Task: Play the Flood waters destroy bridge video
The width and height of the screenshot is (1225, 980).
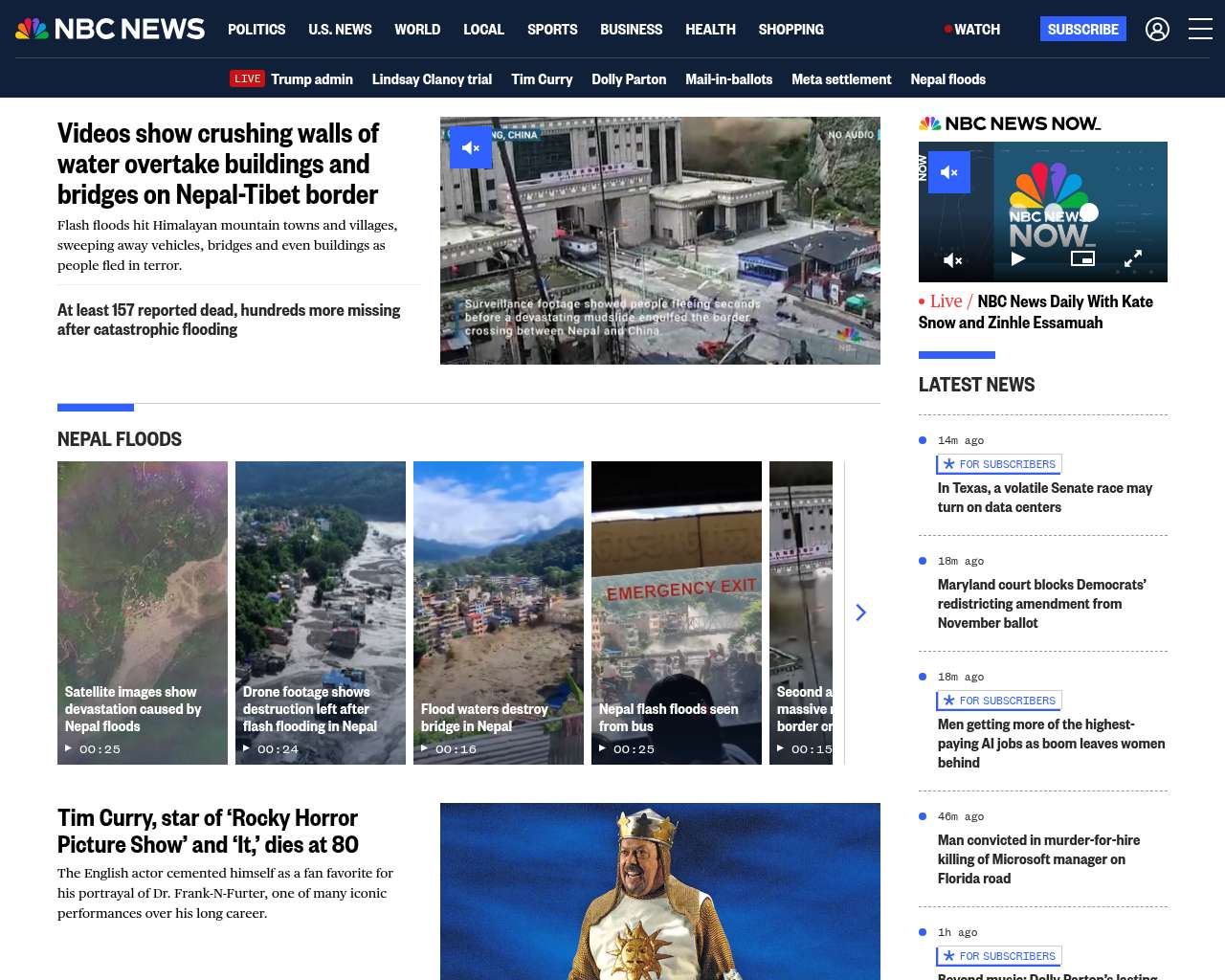Action: [499, 612]
